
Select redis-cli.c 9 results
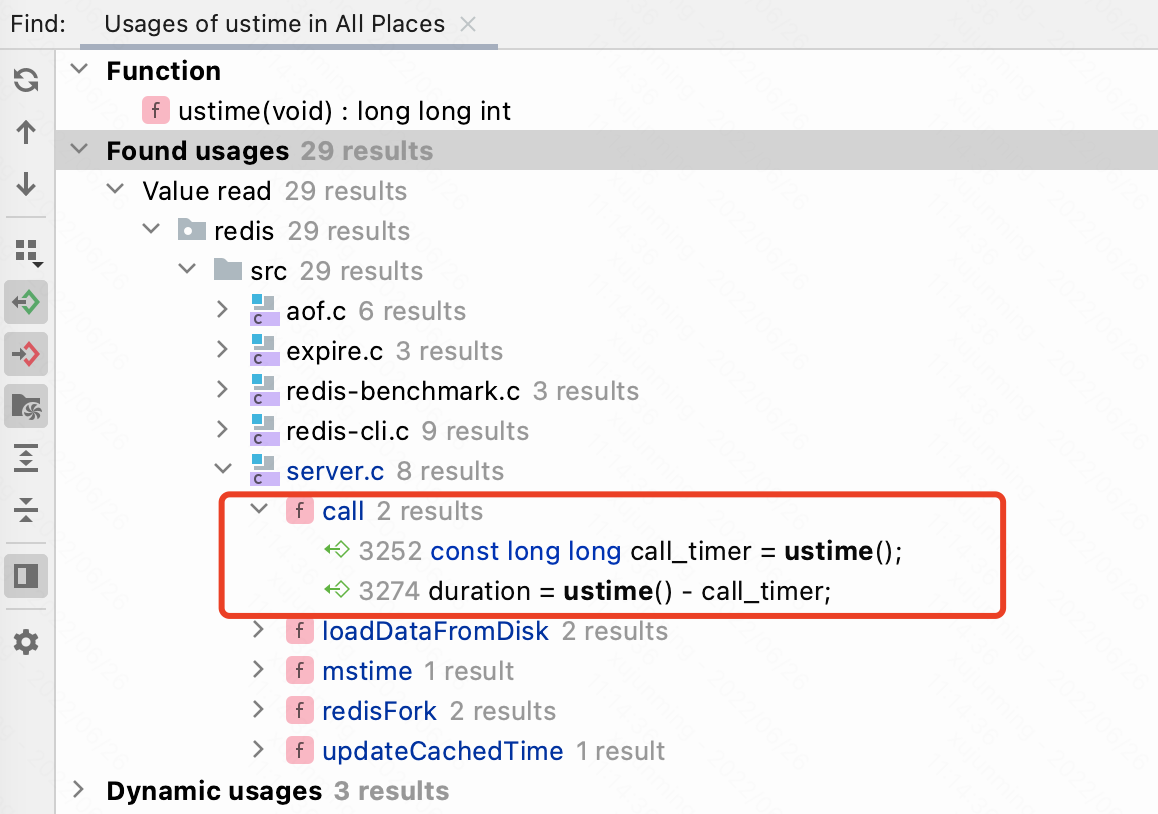(408, 431)
